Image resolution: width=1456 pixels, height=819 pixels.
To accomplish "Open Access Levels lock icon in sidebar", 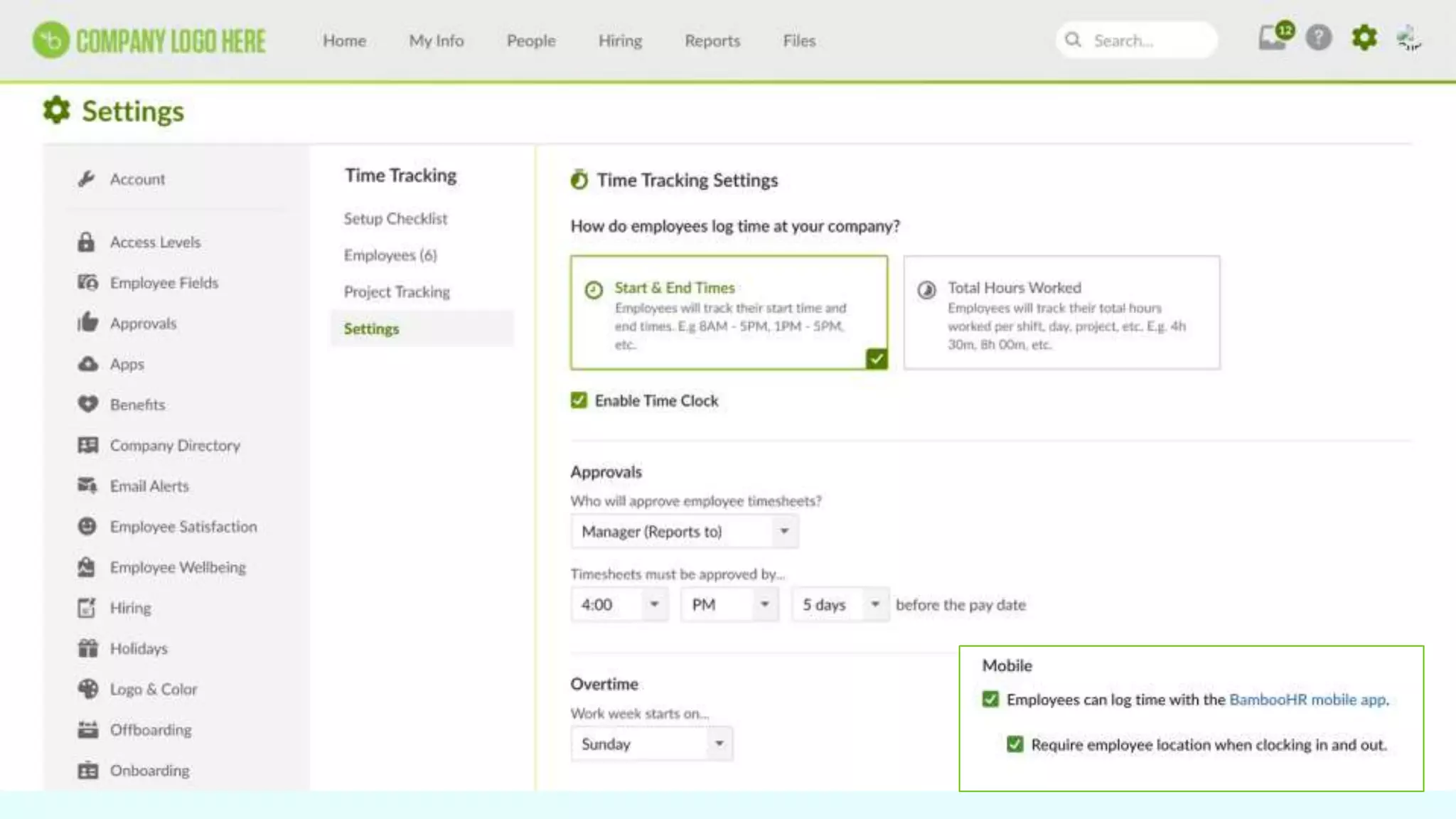I will click(x=86, y=242).
